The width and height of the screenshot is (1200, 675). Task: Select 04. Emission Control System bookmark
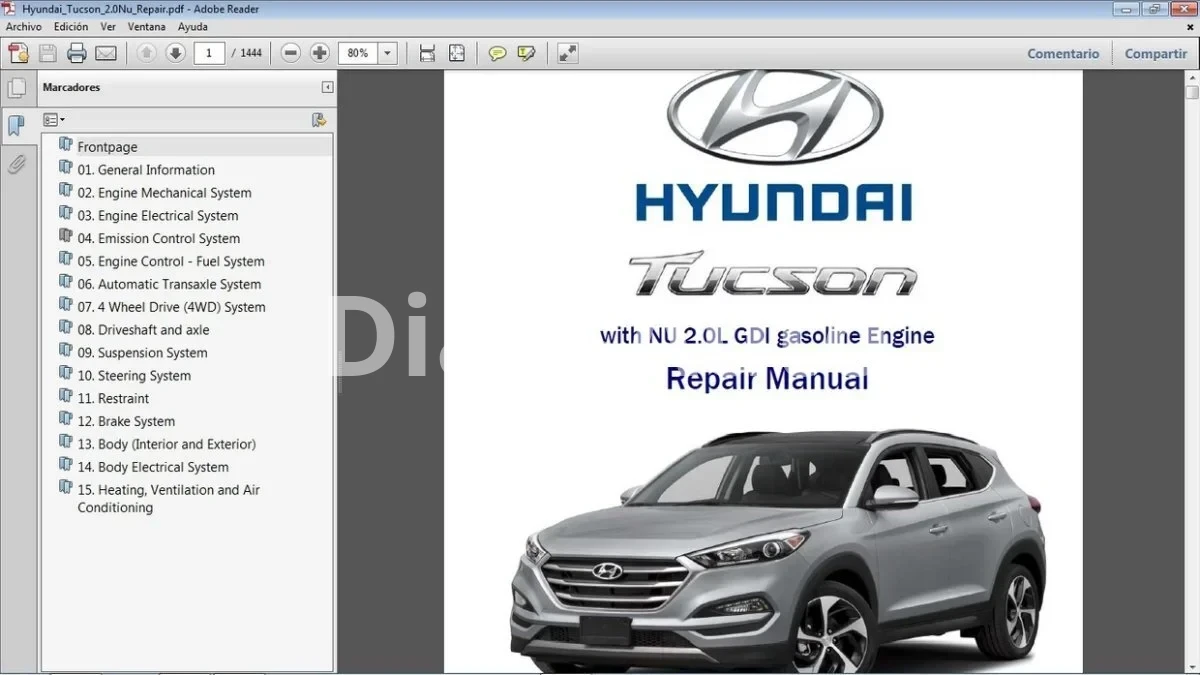[159, 239]
